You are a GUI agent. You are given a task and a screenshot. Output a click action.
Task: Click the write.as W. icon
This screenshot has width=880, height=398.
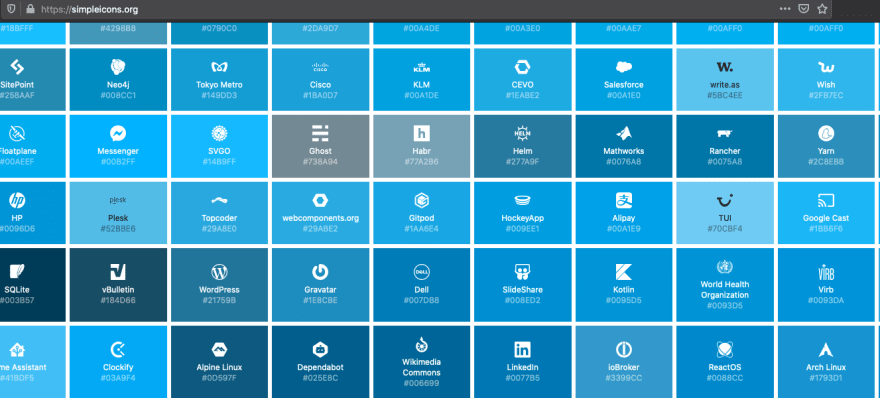[725, 67]
